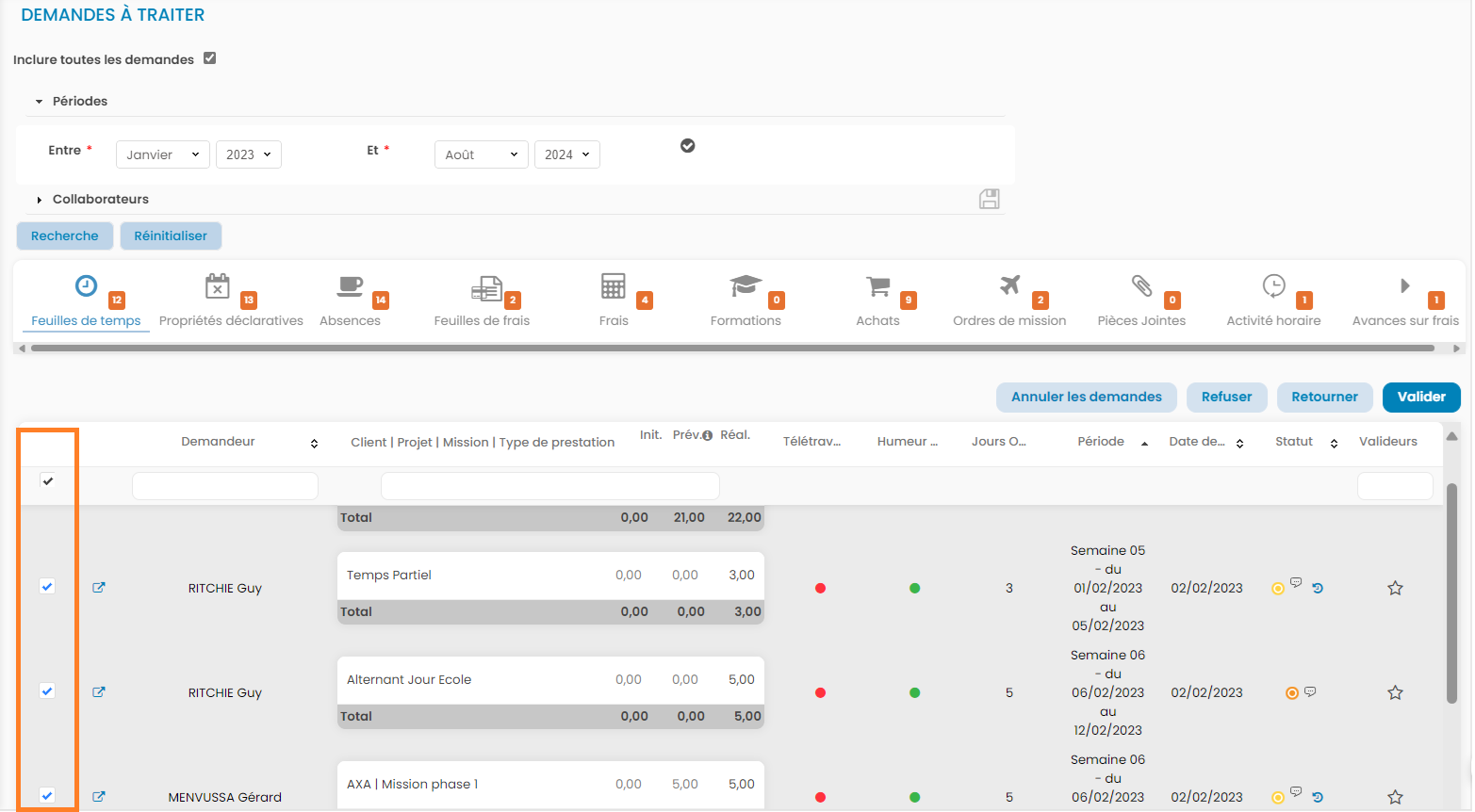This screenshot has height=812, width=1475.
Task: Click the save filter floppy disk icon
Action: click(989, 199)
